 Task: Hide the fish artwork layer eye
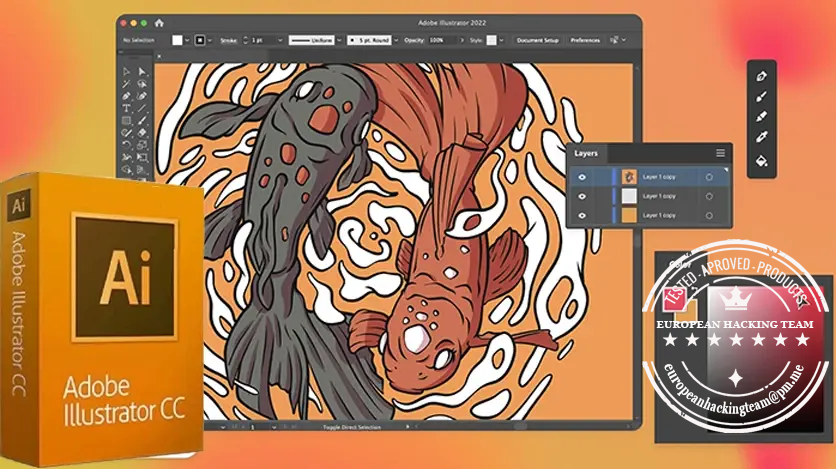pyautogui.click(x=582, y=177)
